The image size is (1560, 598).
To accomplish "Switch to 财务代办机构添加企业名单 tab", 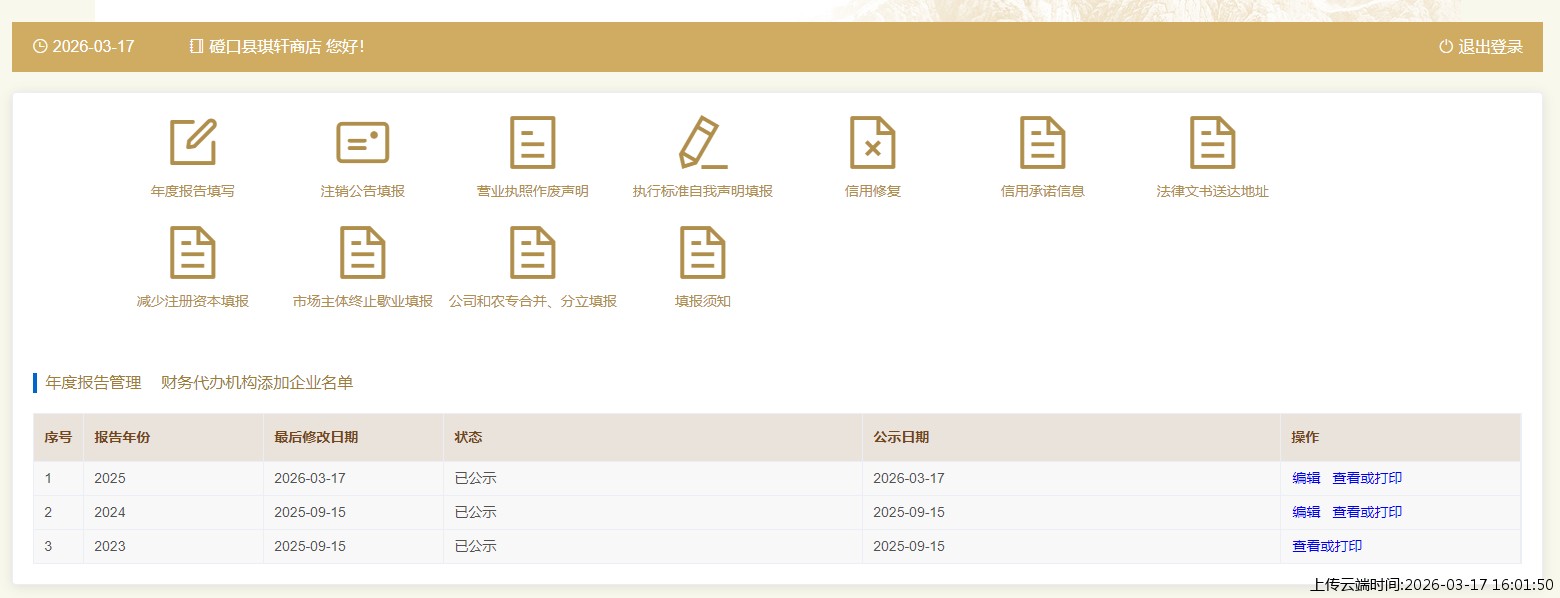I will pos(257,383).
